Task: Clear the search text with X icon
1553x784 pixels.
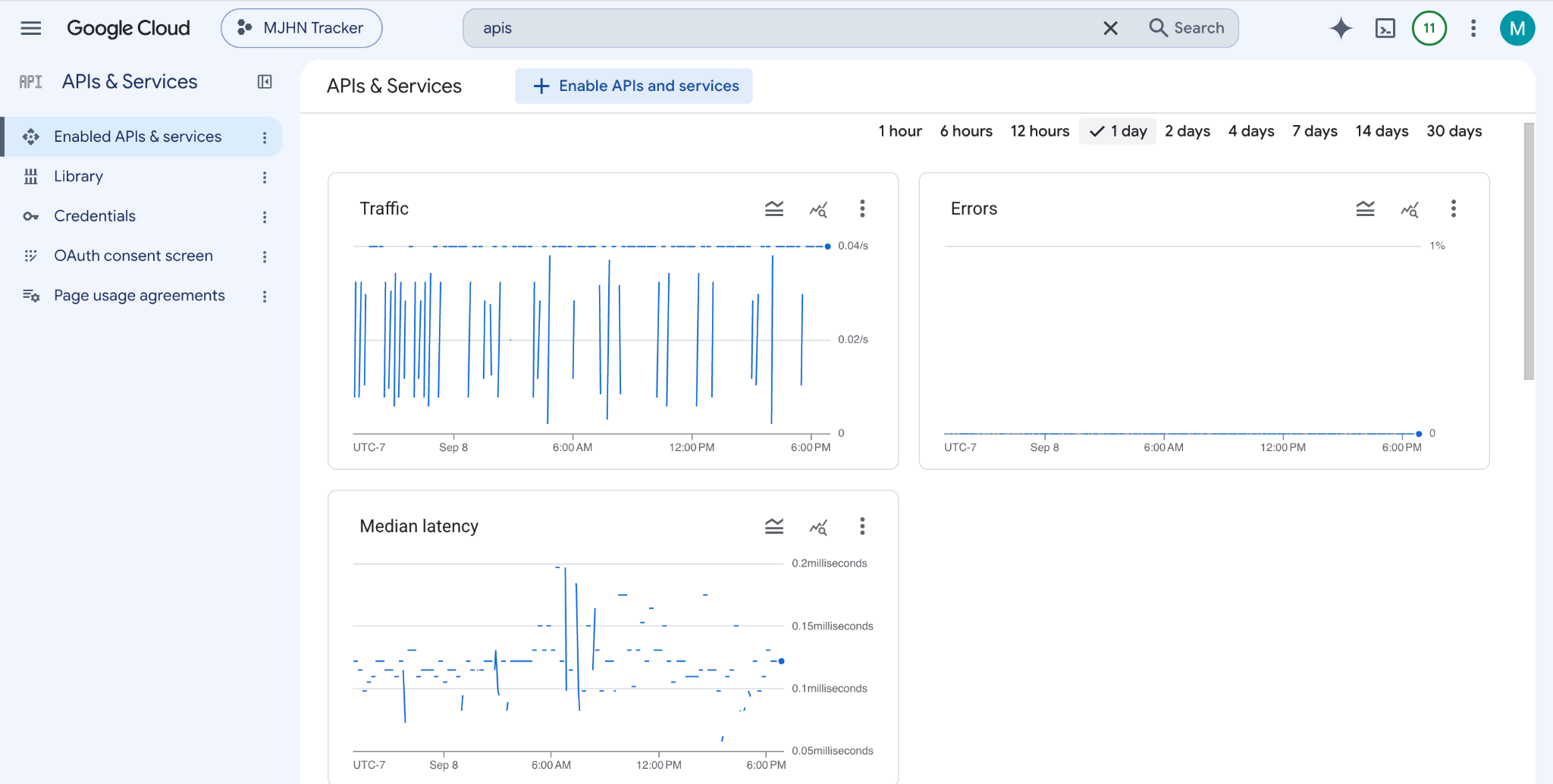Action: click(1110, 28)
